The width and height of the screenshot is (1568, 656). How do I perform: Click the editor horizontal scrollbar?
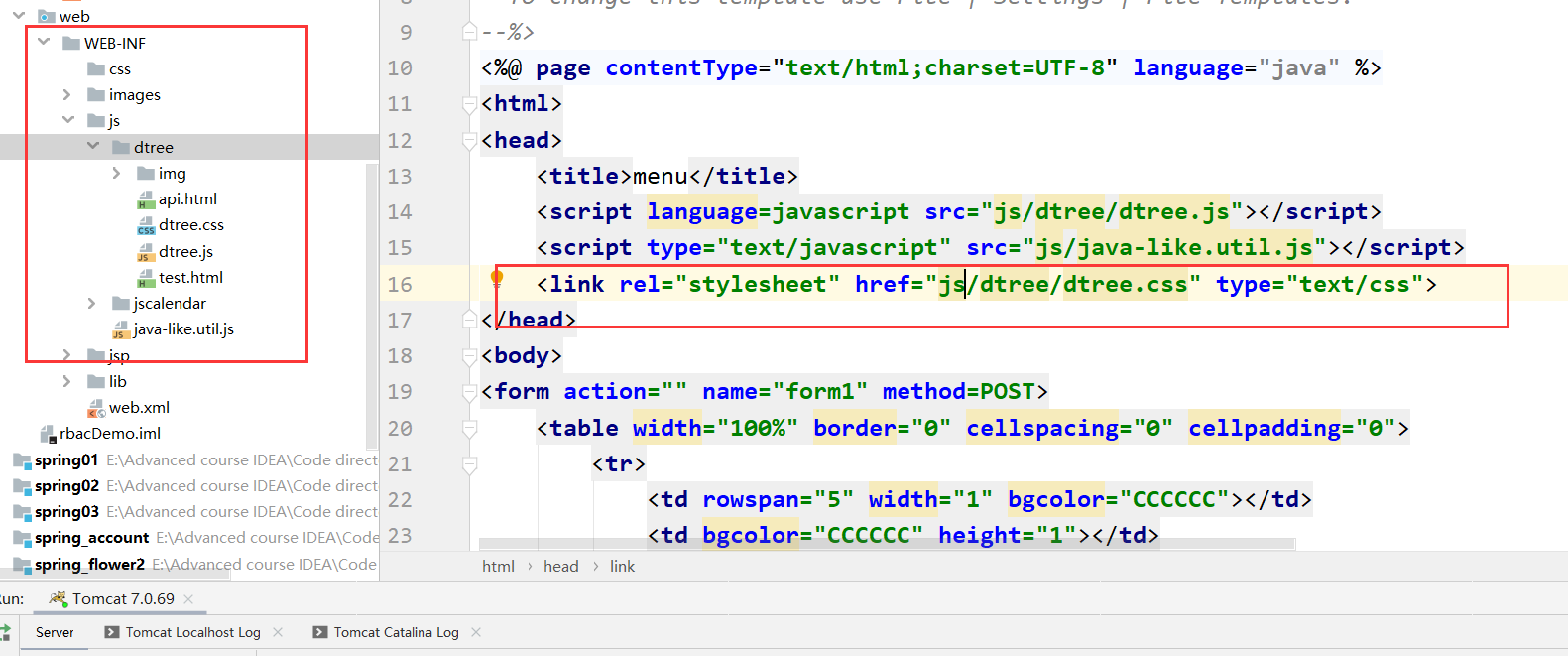[887, 544]
